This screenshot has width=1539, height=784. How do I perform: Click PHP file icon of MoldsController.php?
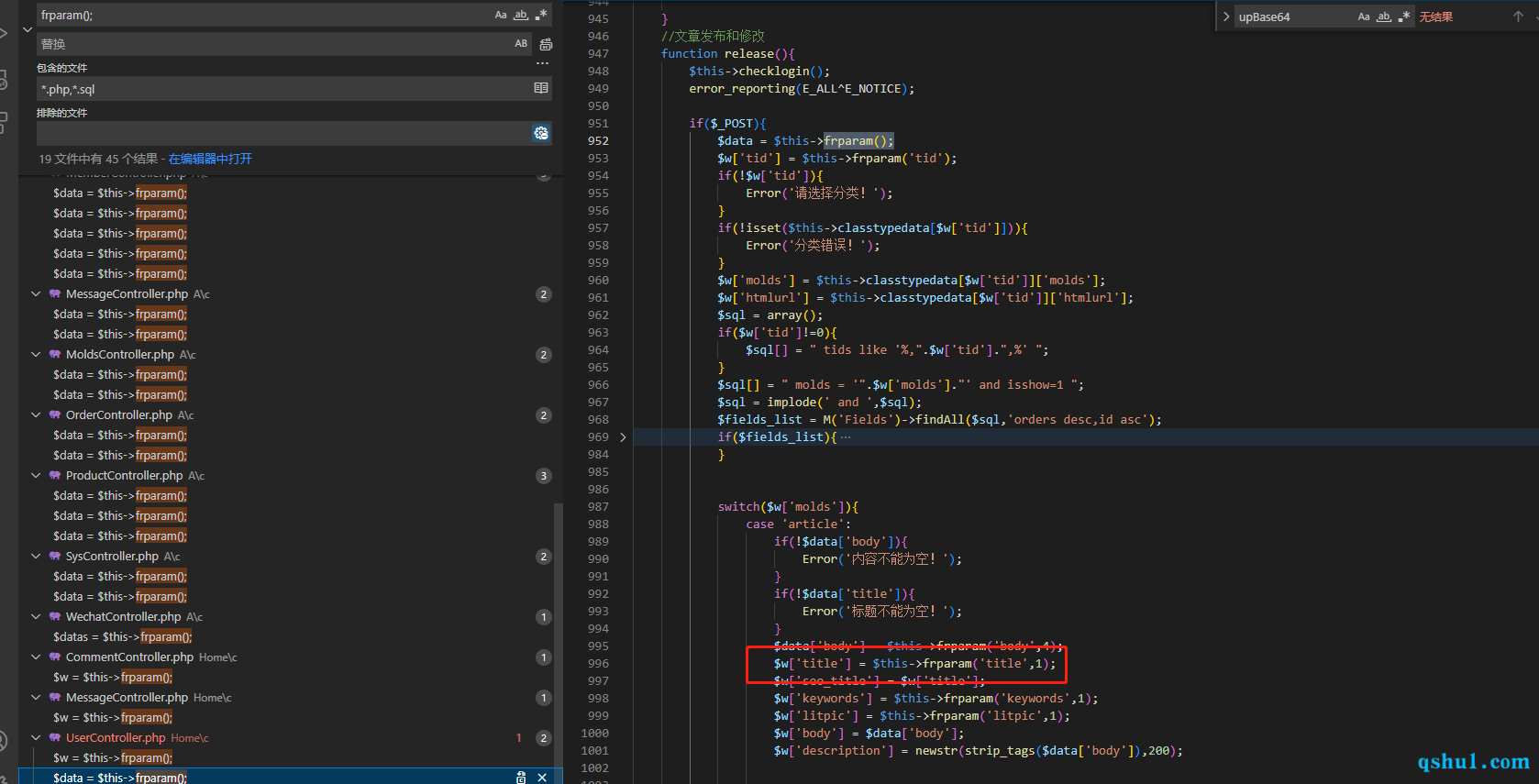tap(55, 355)
